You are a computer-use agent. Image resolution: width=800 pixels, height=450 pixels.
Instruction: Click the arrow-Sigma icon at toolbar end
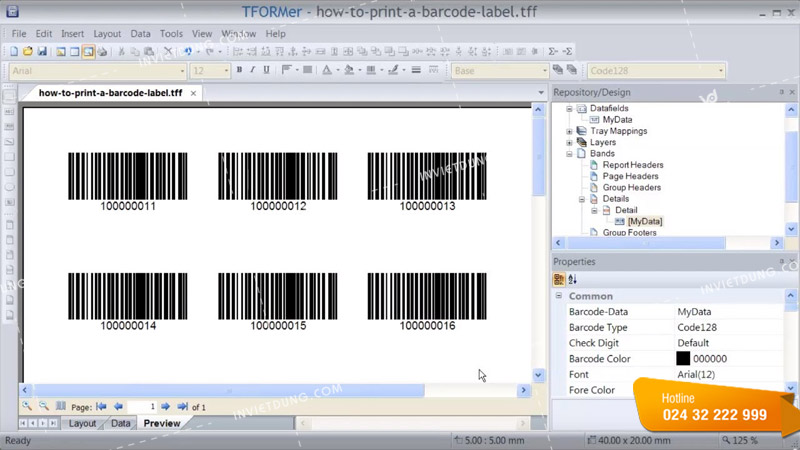pos(567,52)
